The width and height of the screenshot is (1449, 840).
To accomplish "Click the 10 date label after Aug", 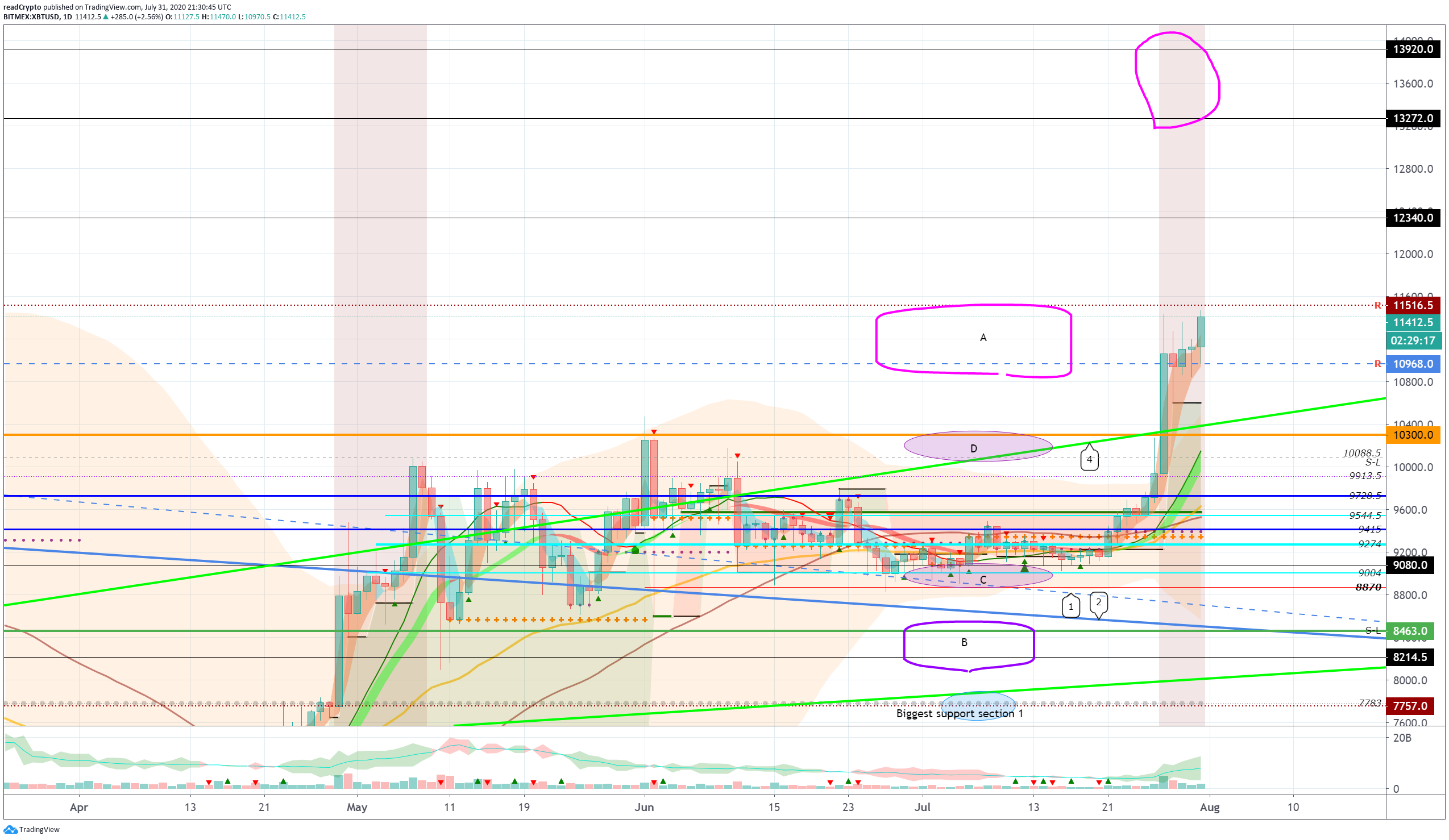I will pos(1293,807).
